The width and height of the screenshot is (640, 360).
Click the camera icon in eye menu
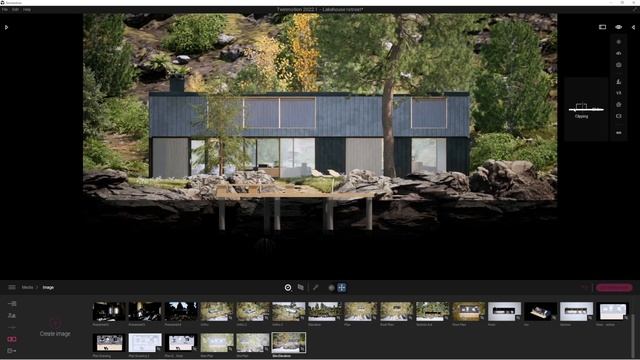(619, 65)
